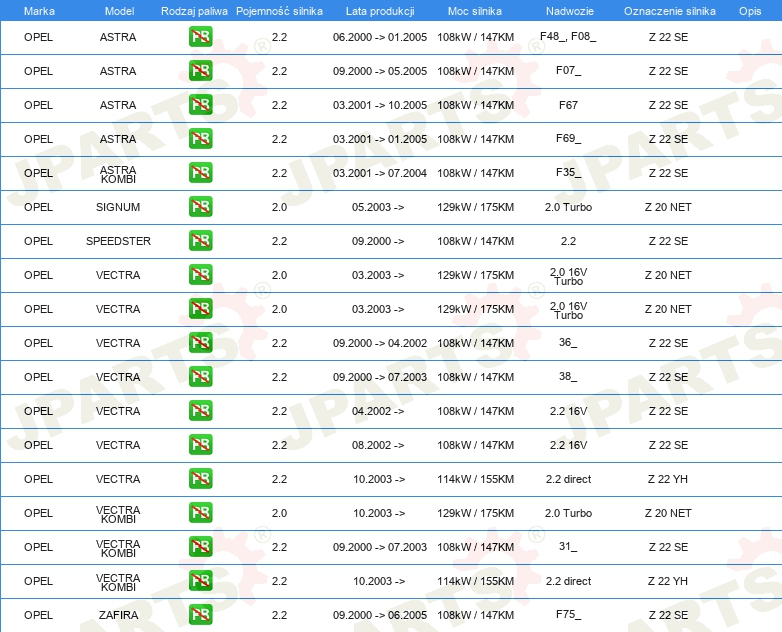
Task: Click body code F35_
Action: (x=569, y=173)
